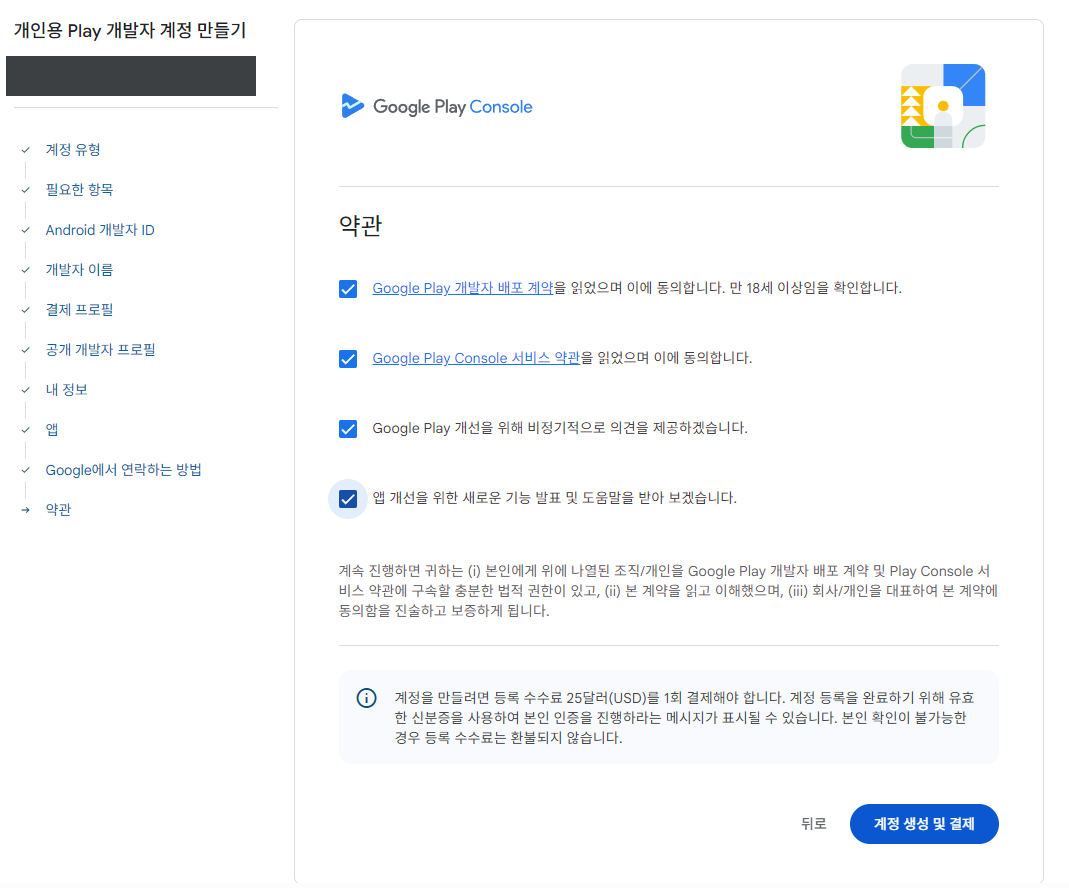The height and width of the screenshot is (888, 1069).
Task: Open the Google Play Console 서비스 약관 link
Action: pyautogui.click(x=476, y=358)
